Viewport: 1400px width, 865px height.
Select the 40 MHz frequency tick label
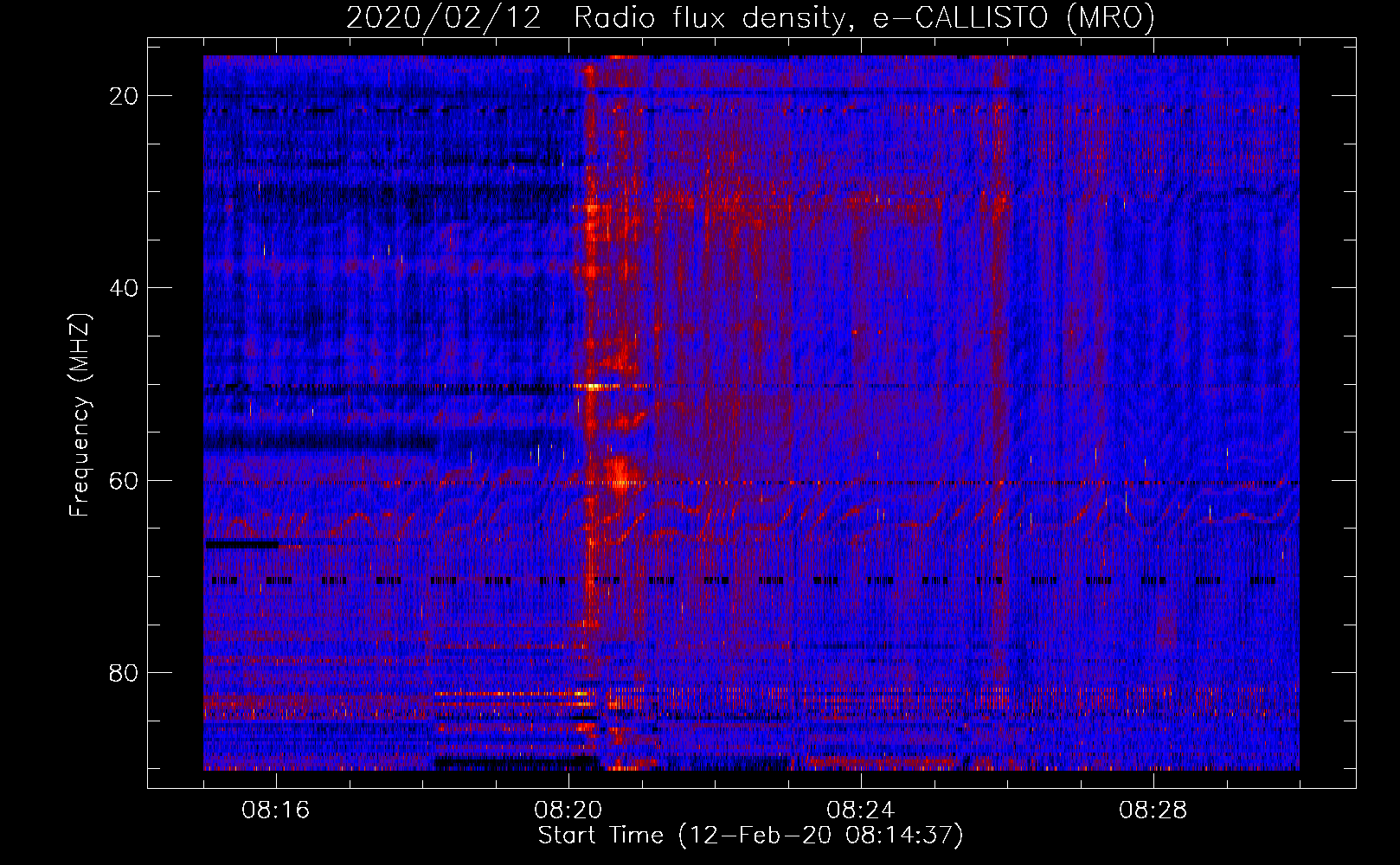coord(125,288)
